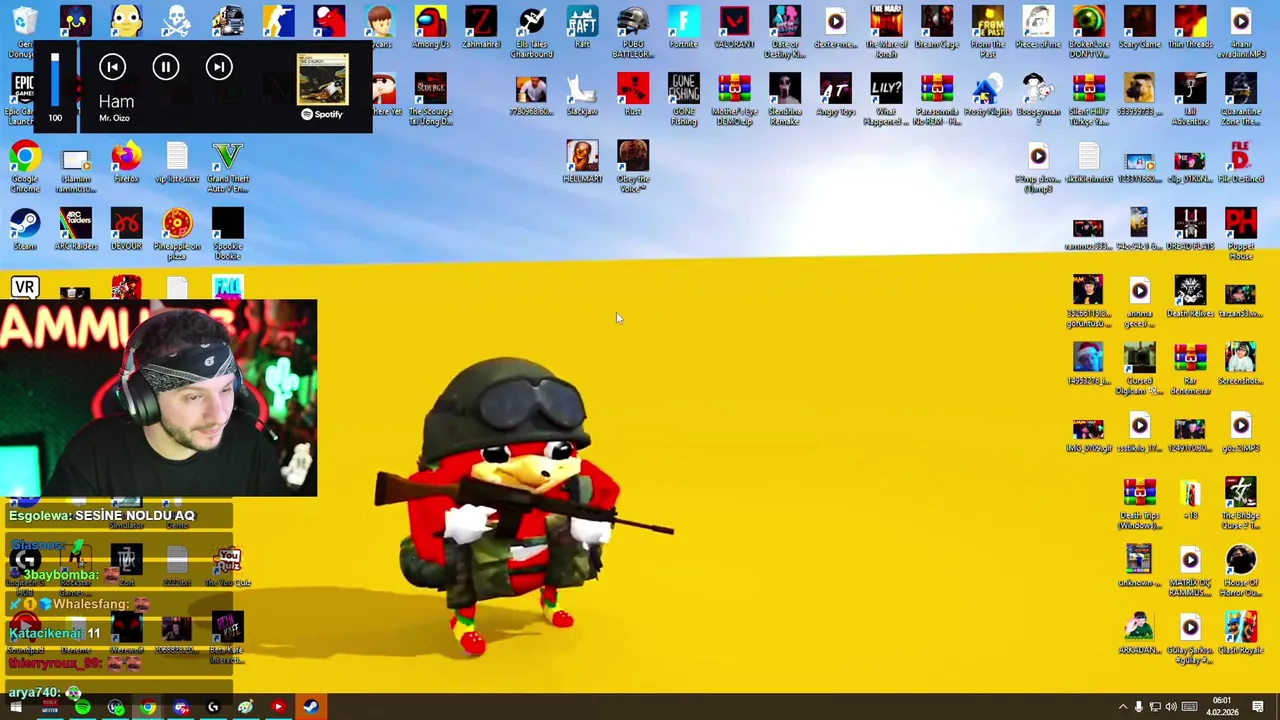Open Mother's Eye DEMO zip archive
The image size is (1280, 720).
(x=734, y=98)
